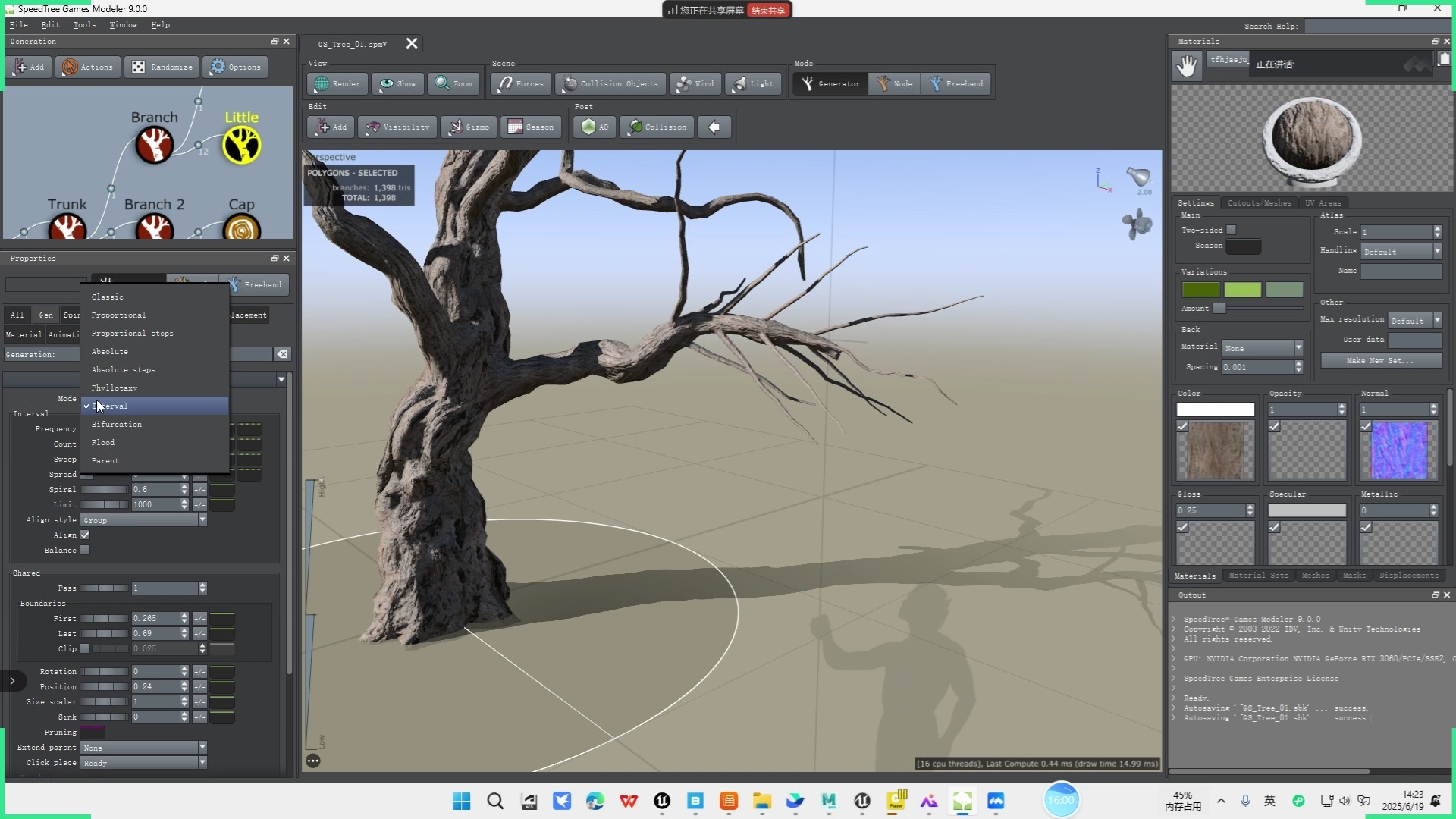
Task: Switch to Material Sets tab
Action: (1258, 576)
